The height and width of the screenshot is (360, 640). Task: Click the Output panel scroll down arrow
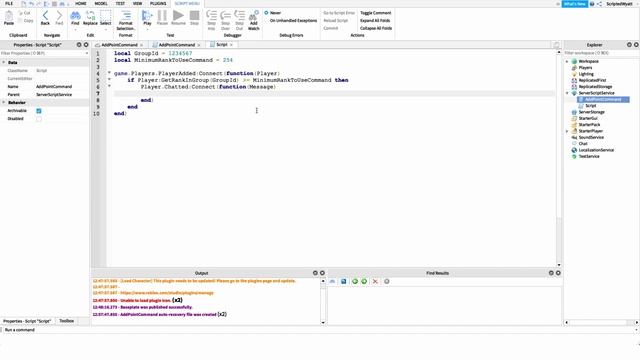coord(323,322)
